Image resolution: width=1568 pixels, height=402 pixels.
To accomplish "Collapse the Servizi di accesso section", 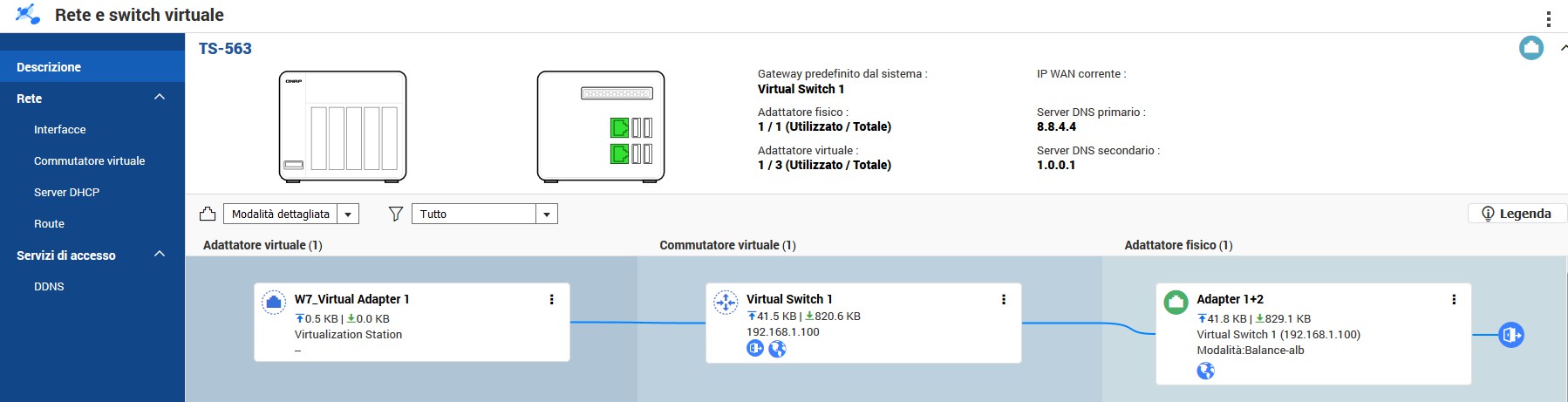I will click(159, 255).
